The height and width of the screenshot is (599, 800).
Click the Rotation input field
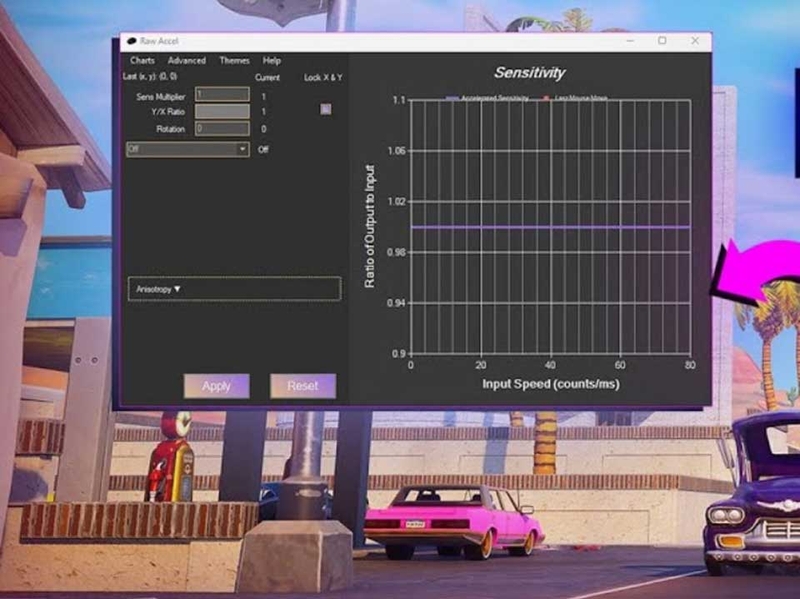pos(222,129)
